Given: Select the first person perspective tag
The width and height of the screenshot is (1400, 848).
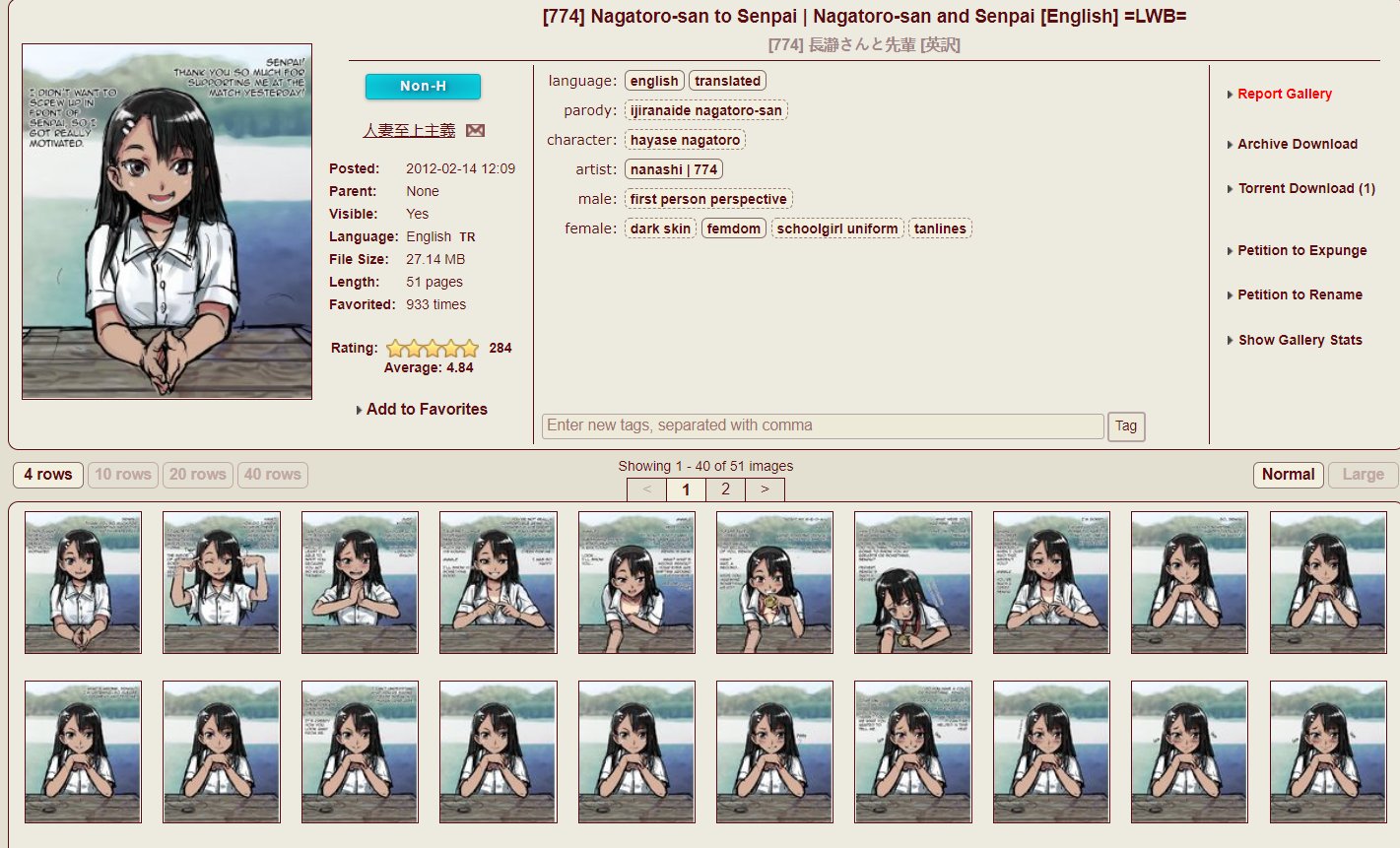Looking at the screenshot, I should pyautogui.click(x=708, y=199).
